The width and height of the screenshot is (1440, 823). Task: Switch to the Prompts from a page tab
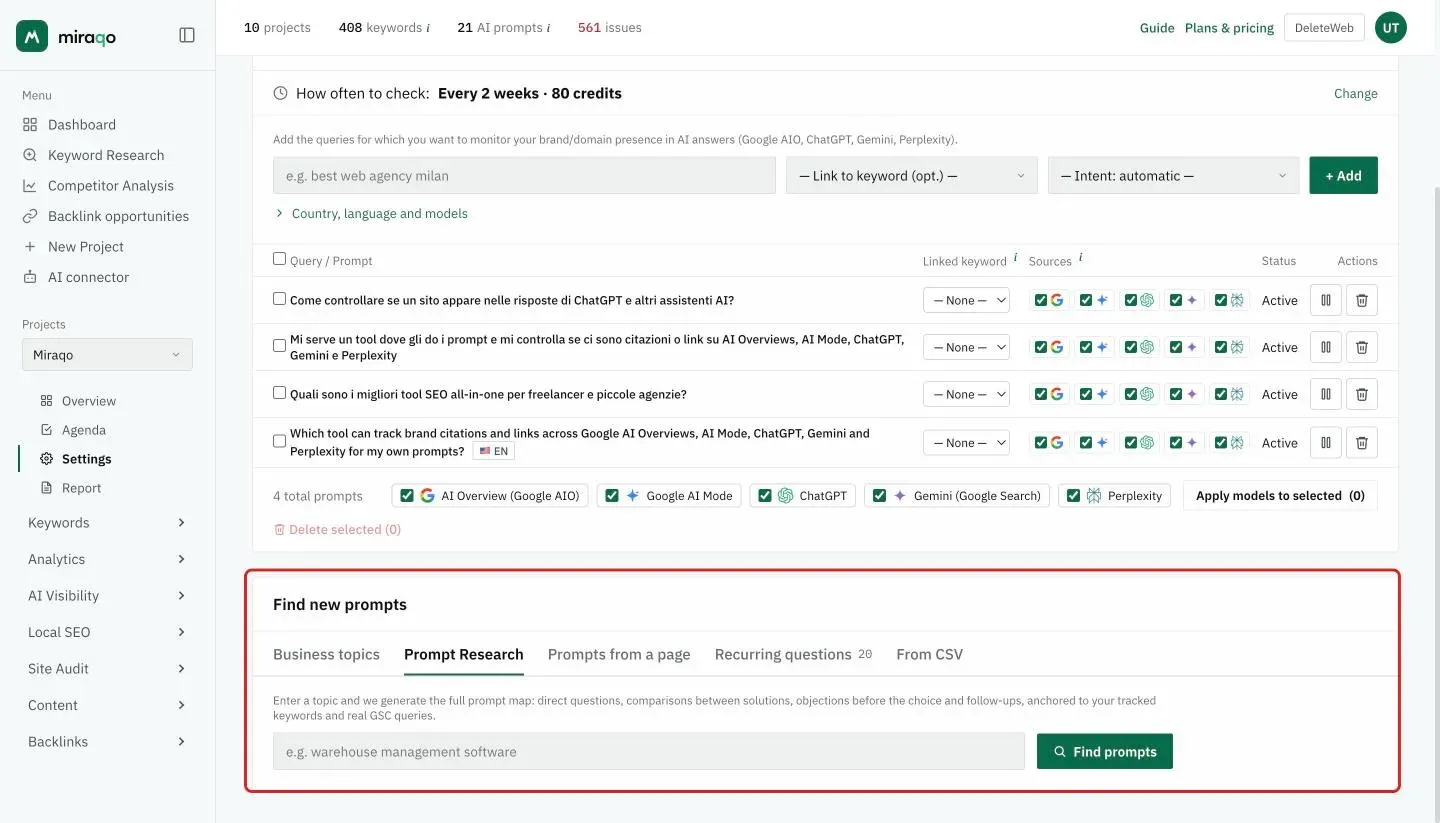click(619, 654)
